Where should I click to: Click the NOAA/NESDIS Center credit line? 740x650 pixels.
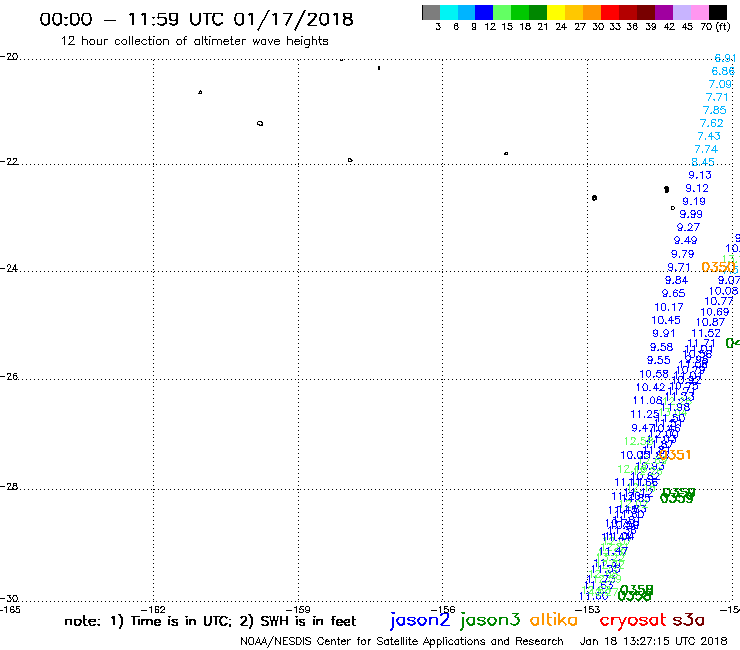point(402,641)
